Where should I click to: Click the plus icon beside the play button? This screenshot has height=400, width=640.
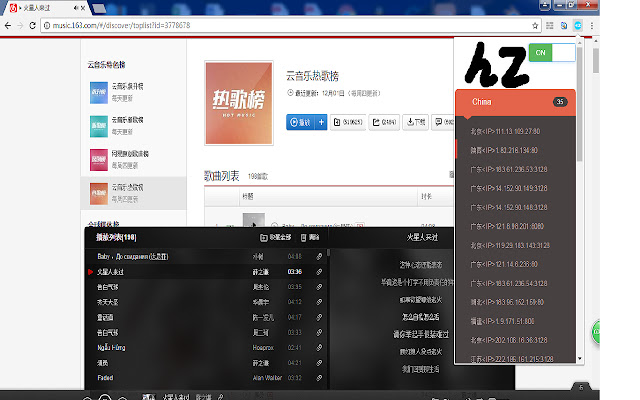click(x=321, y=123)
